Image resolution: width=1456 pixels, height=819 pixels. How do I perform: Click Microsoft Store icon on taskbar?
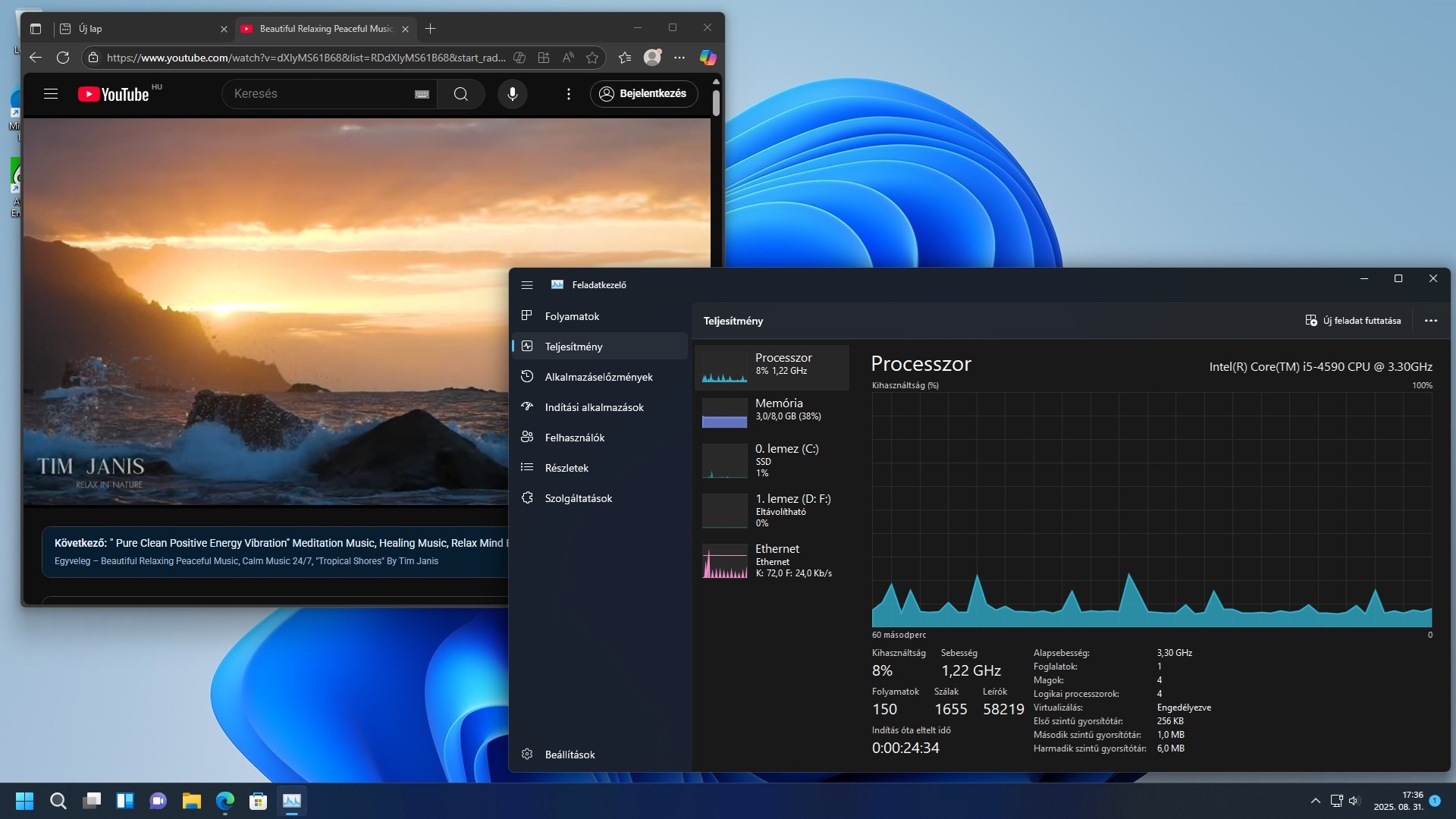pyautogui.click(x=258, y=801)
